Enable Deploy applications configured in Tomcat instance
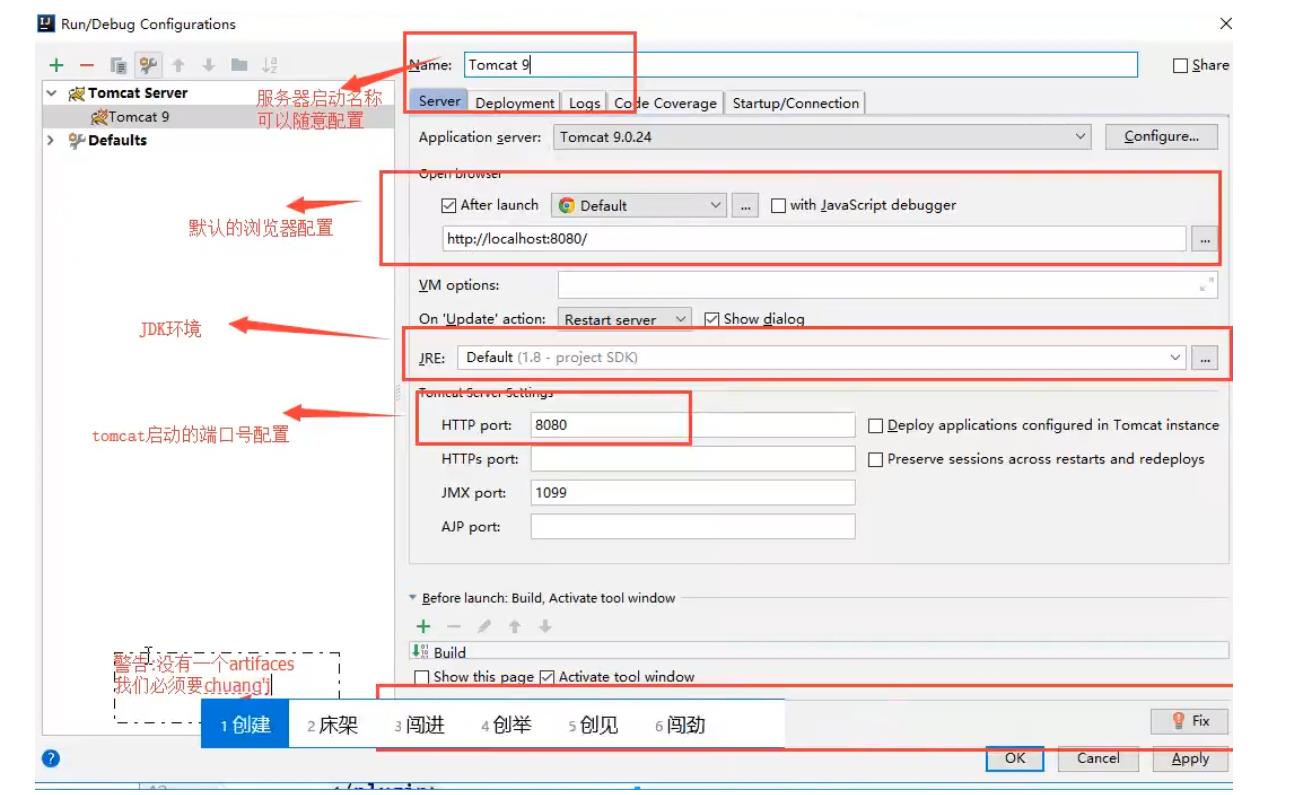This screenshot has height=795, width=1312. [x=876, y=426]
